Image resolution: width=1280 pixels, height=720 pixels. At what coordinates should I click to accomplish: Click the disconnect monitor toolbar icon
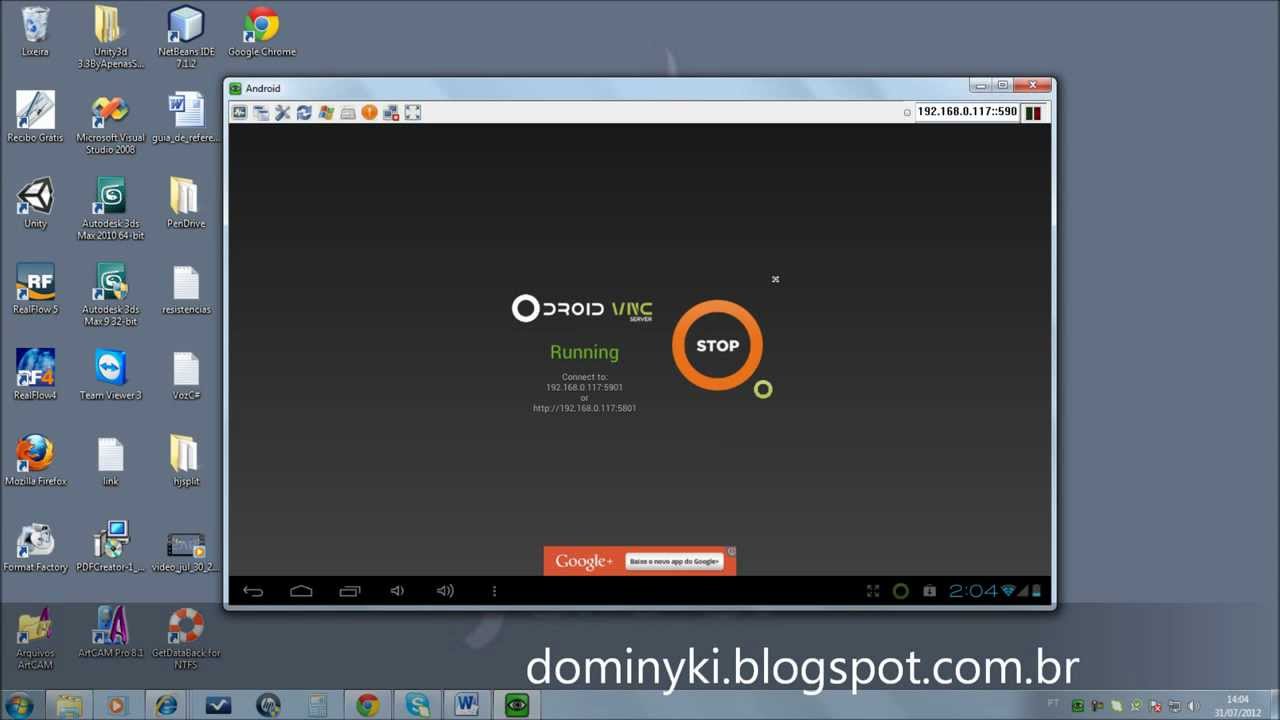(391, 113)
